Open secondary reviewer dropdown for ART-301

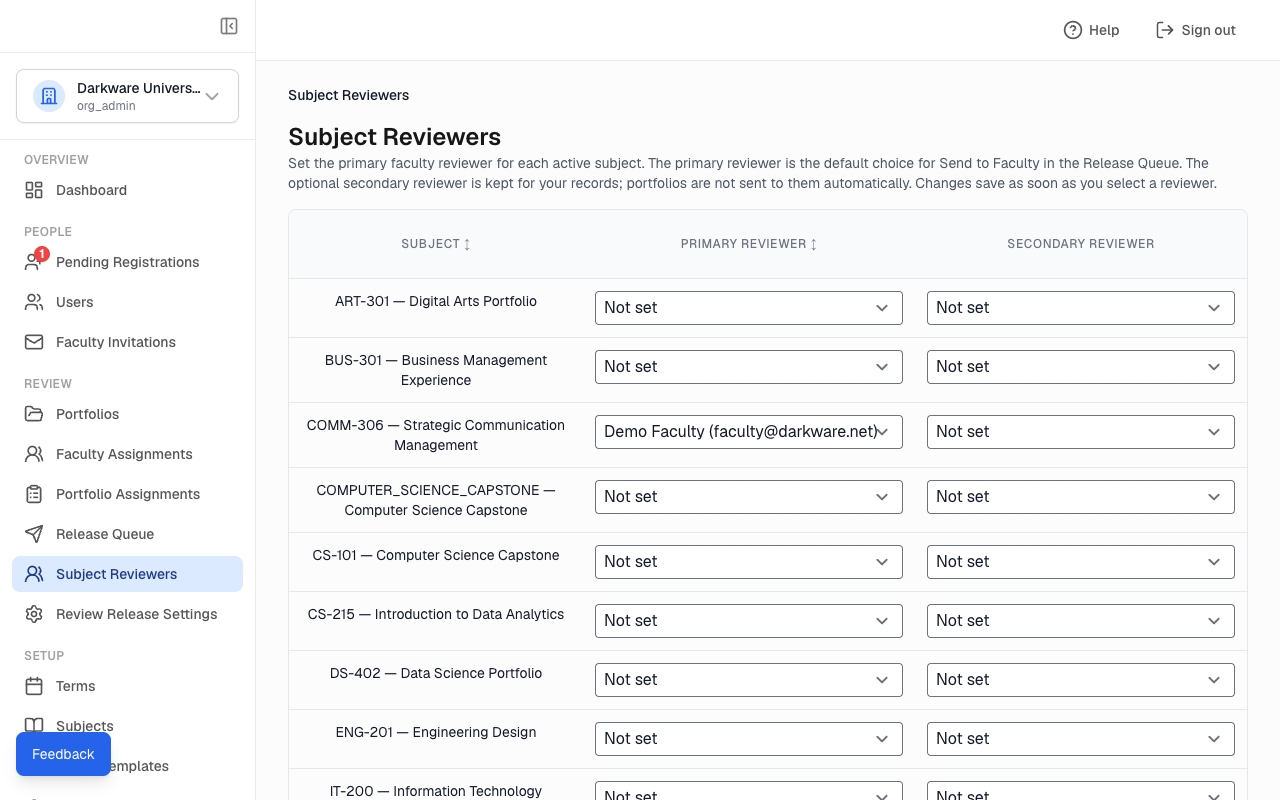(1081, 308)
